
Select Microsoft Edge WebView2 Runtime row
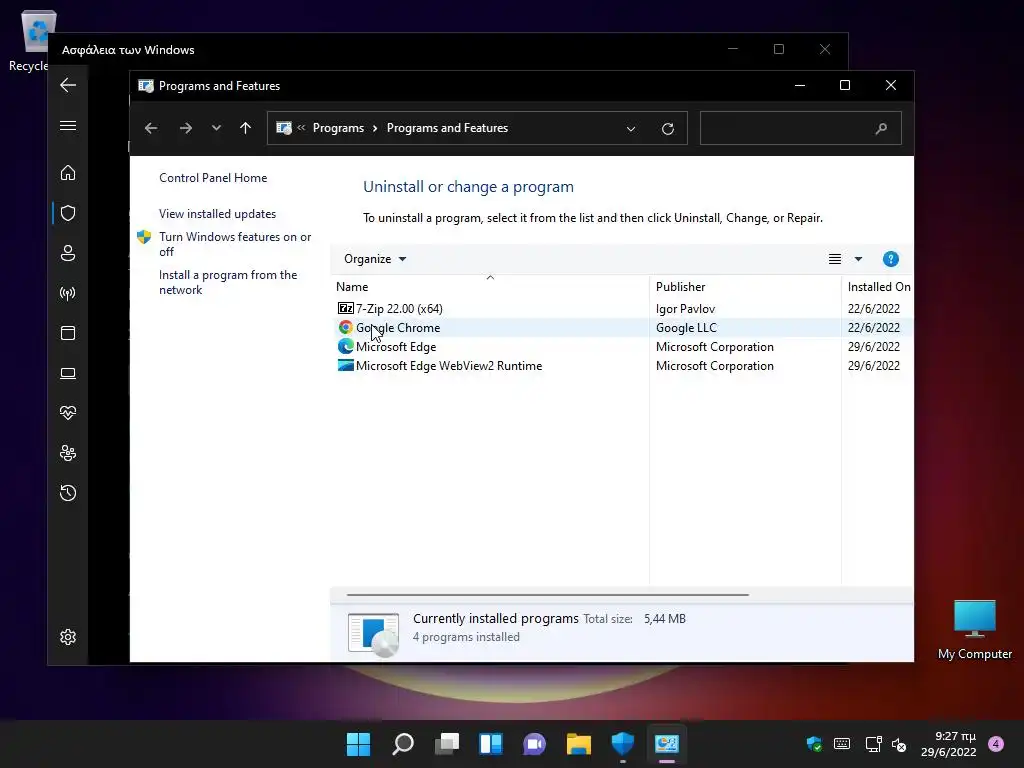click(620, 366)
